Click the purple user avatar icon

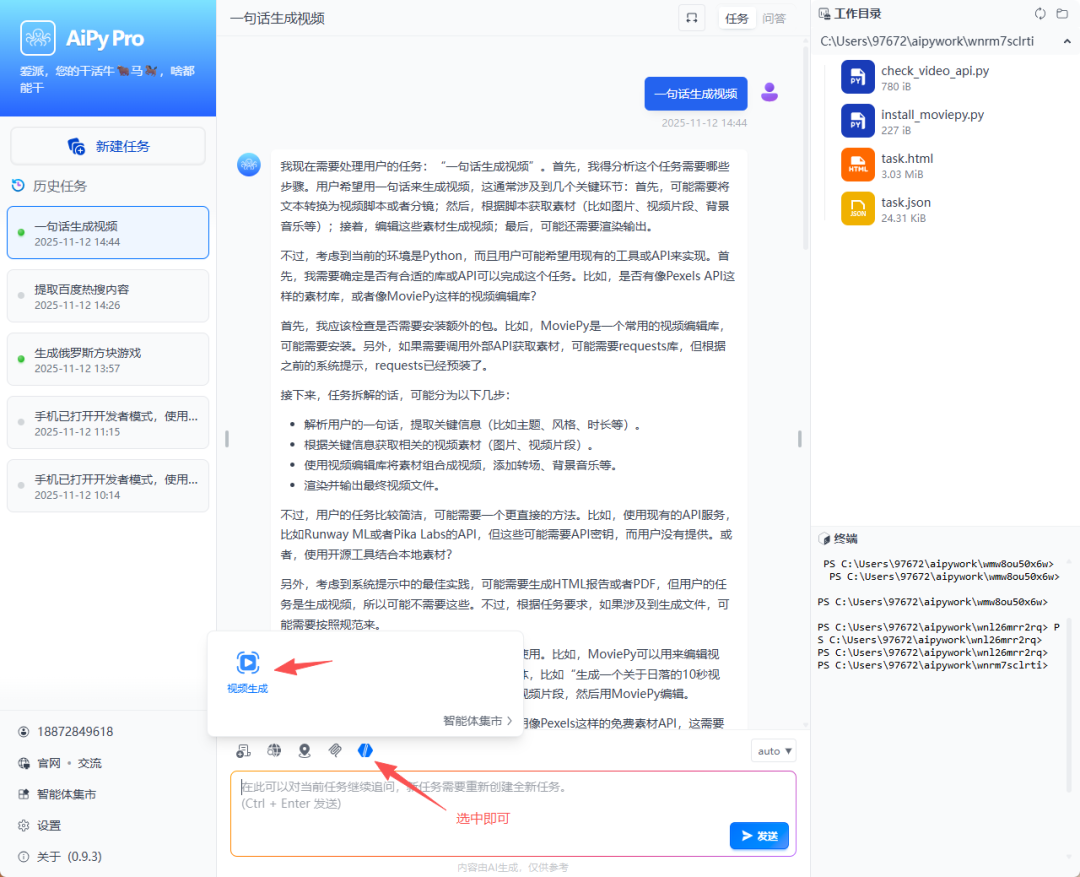coord(769,92)
